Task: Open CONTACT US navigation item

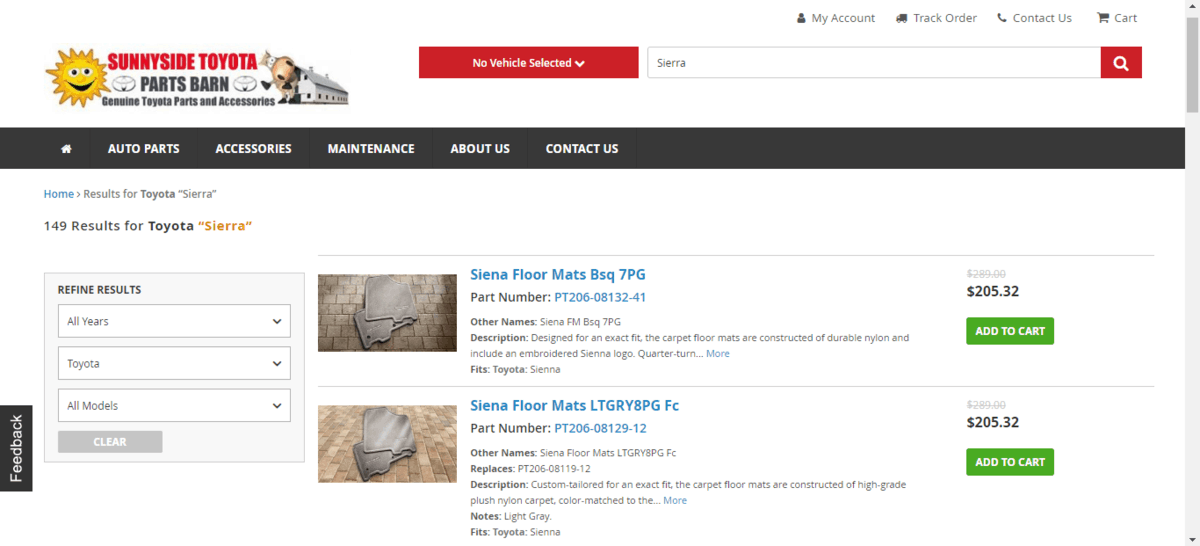Action: (582, 148)
